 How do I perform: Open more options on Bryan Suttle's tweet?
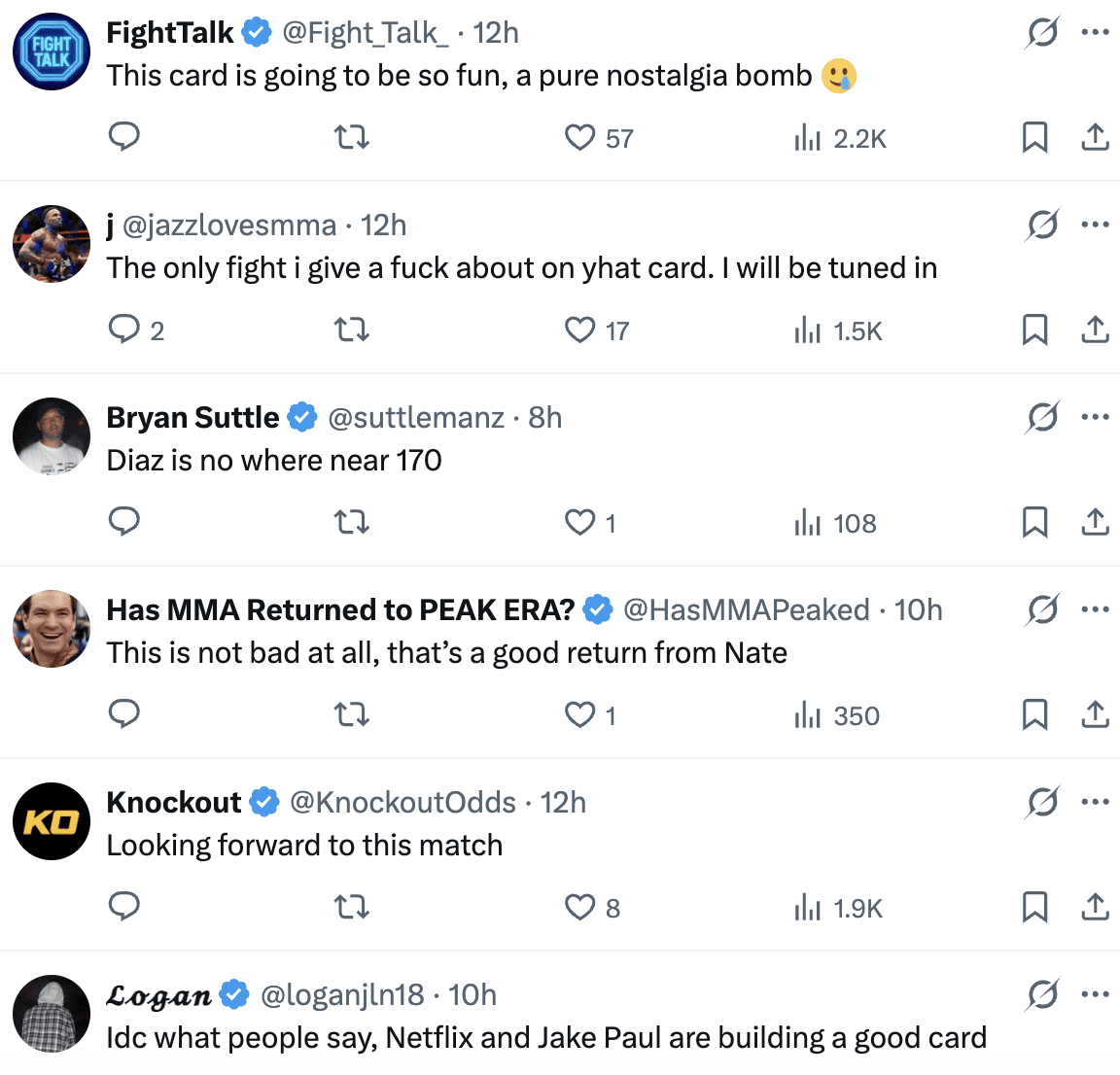click(1095, 417)
